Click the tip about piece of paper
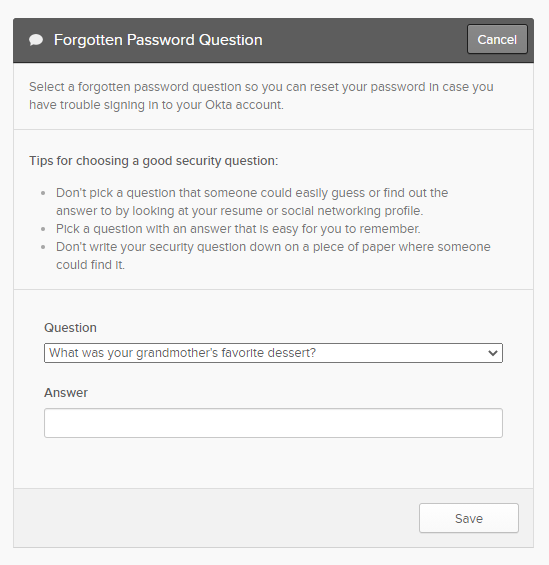This screenshot has width=549, height=565. coord(273,256)
